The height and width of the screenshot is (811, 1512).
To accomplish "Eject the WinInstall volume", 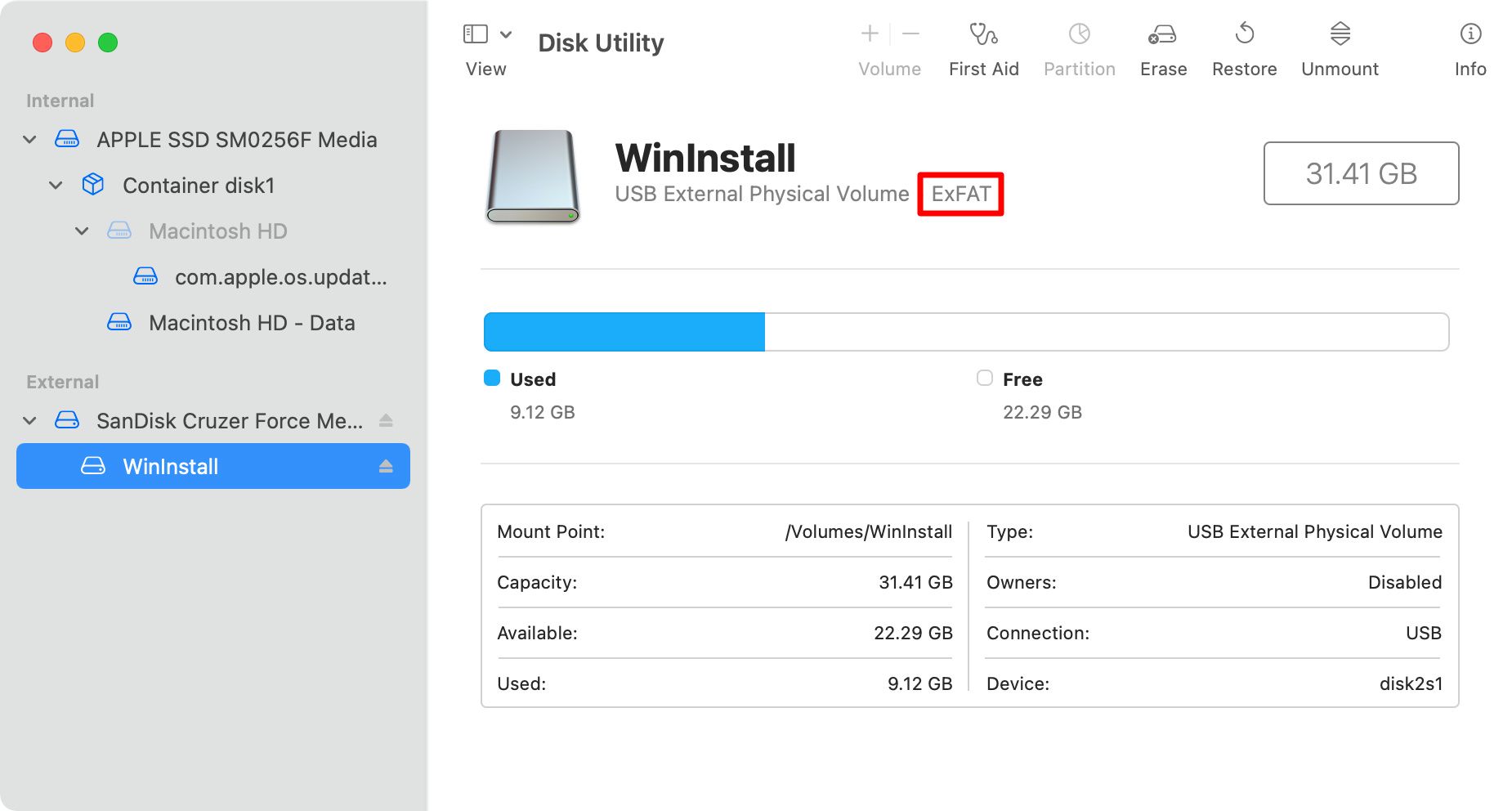I will pos(385,467).
